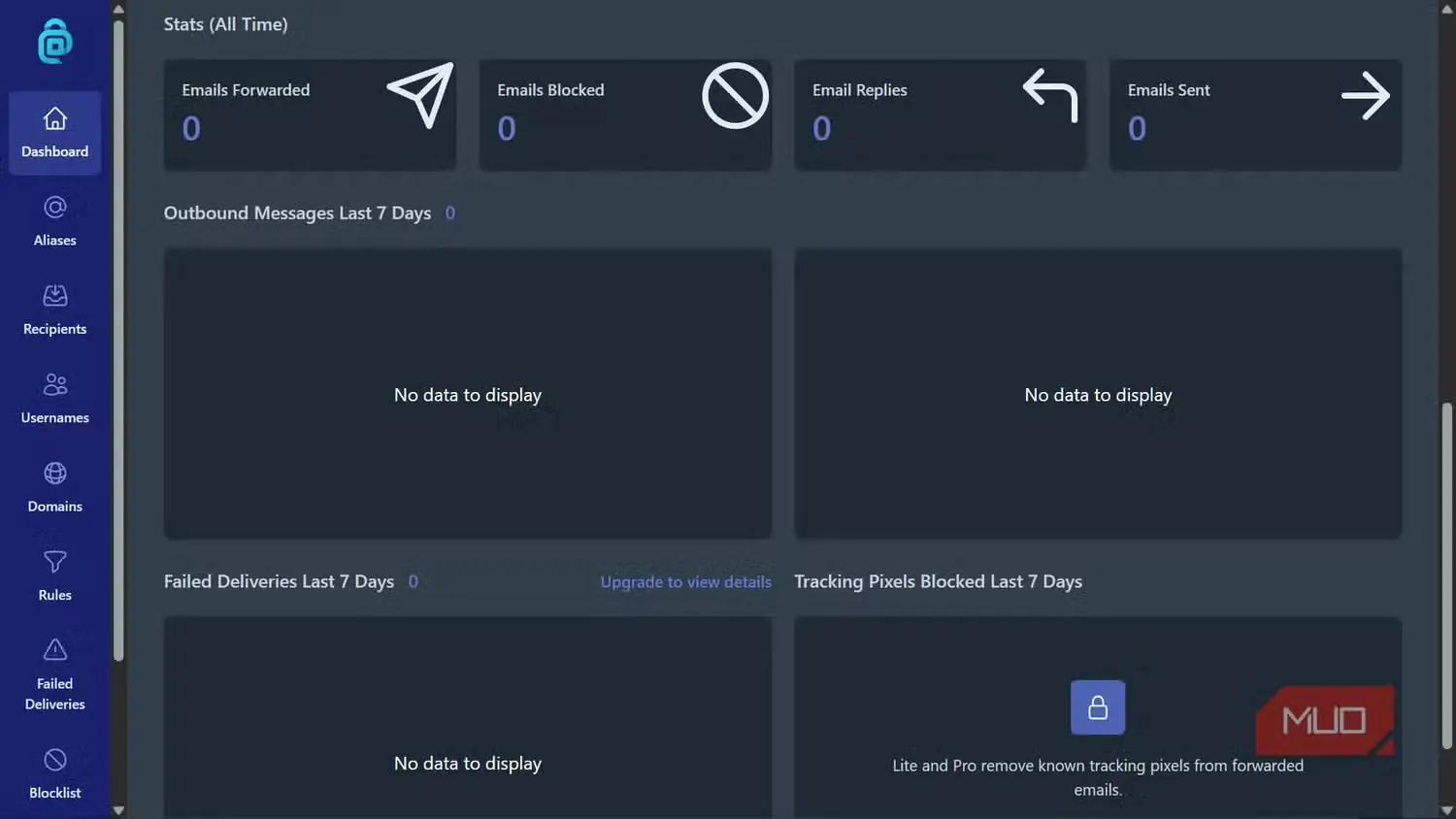
Task: Open the Failed Deliveries warning icon
Action: point(55,649)
